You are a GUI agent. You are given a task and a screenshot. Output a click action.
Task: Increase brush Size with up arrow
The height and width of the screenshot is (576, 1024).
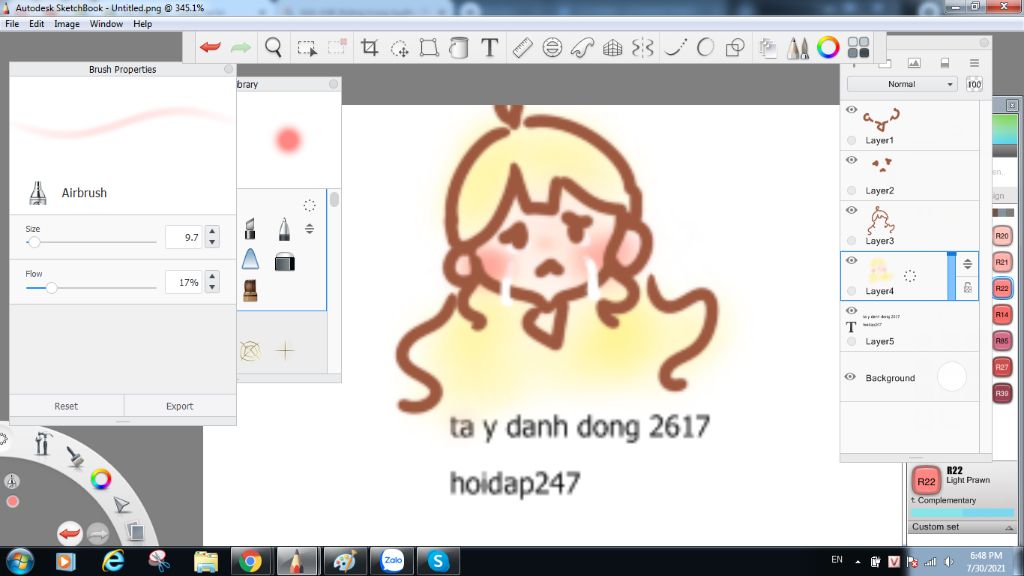[212, 231]
